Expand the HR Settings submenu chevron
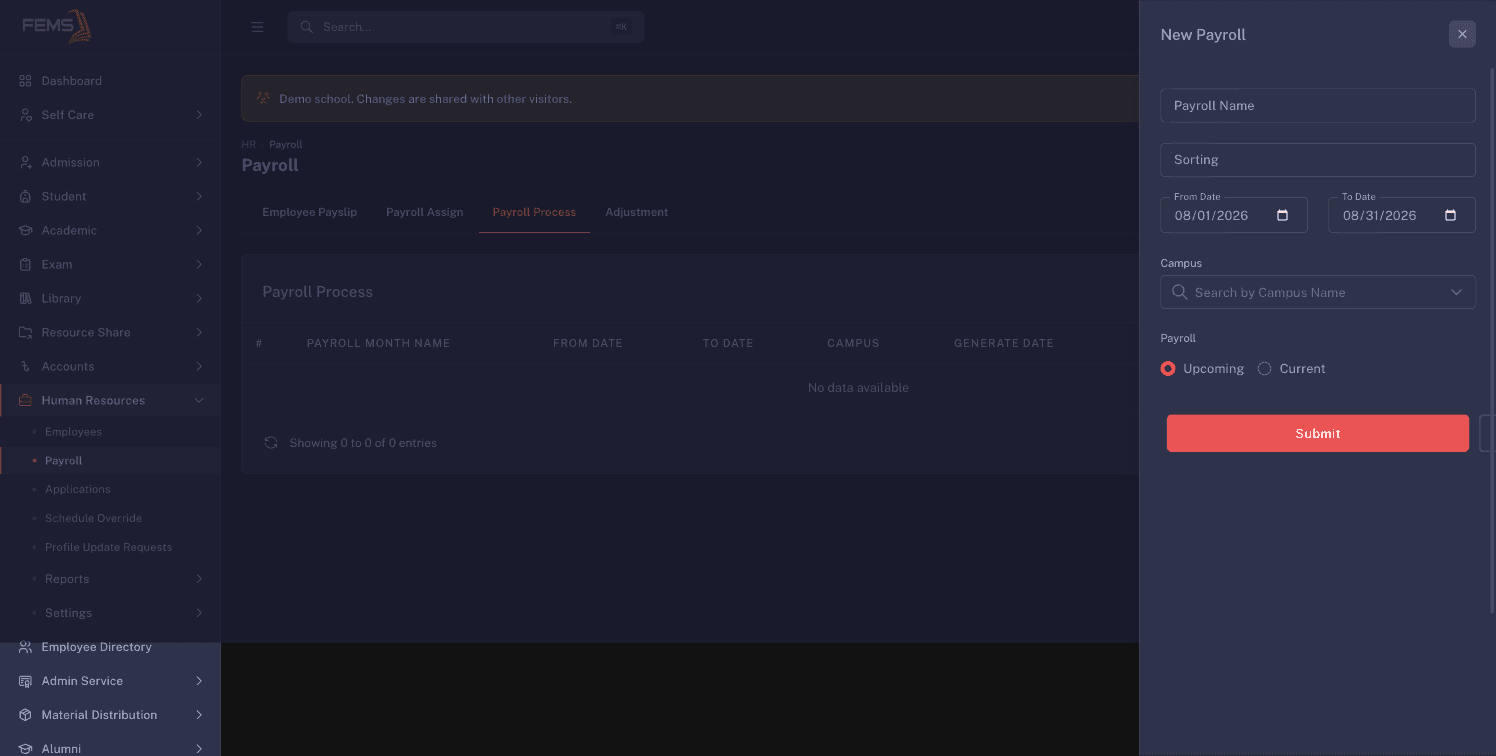 (199, 613)
